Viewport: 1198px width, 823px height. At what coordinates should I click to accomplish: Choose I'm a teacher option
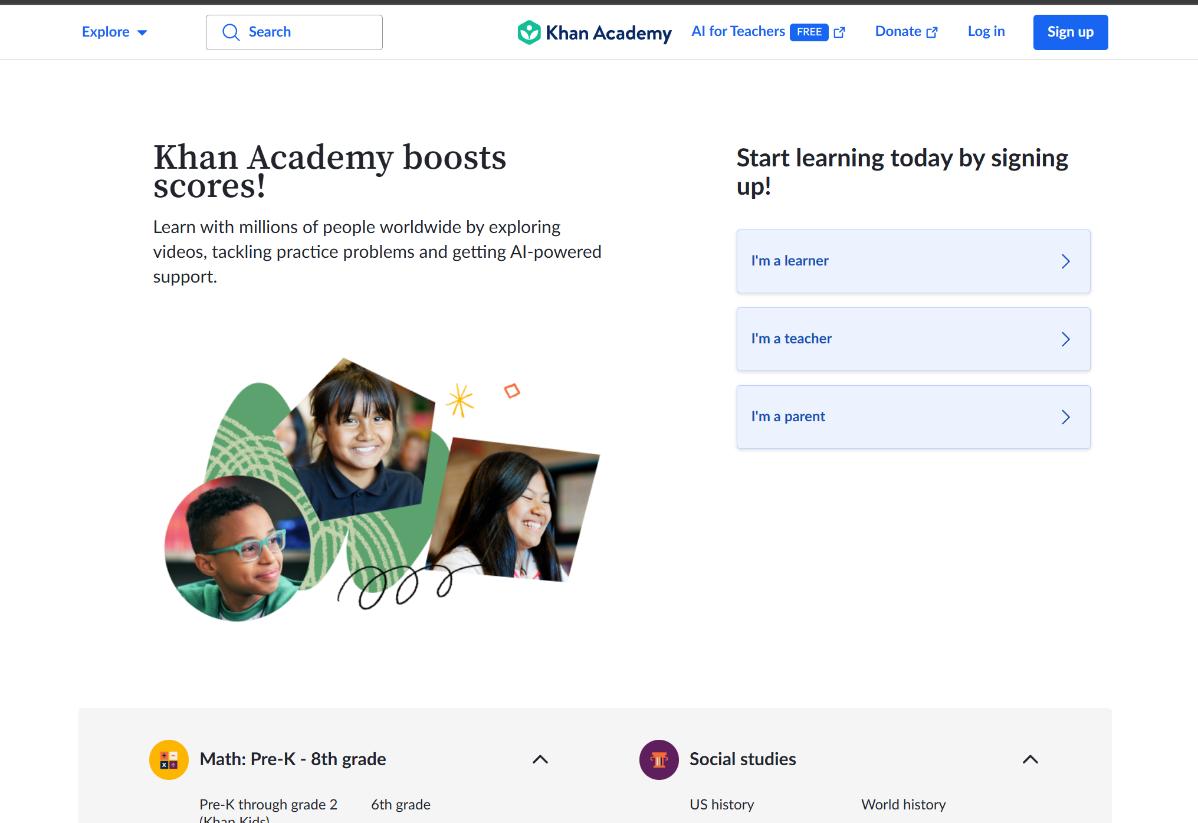pyautogui.click(x=912, y=339)
